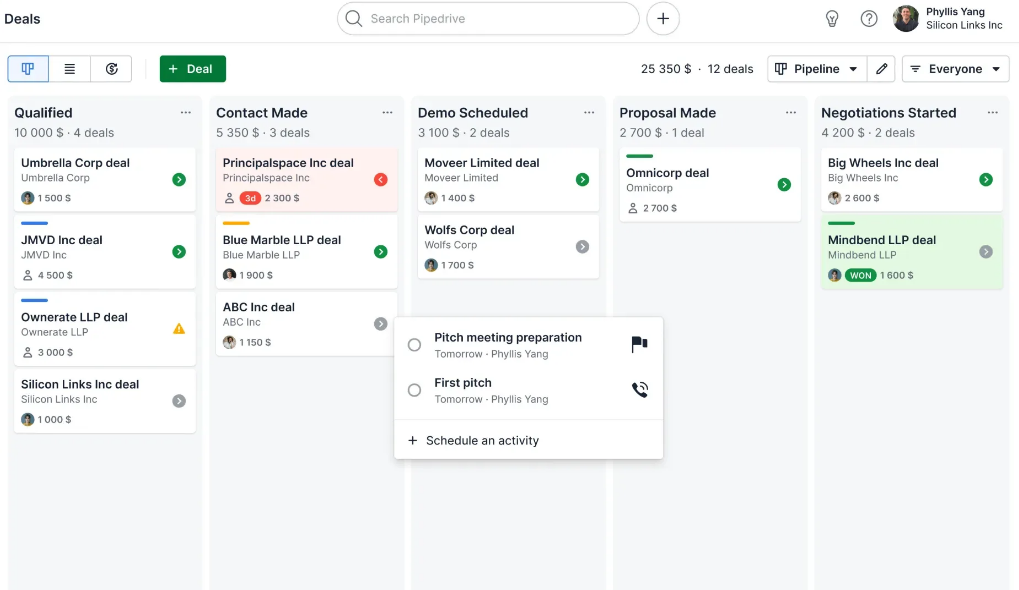
Task: Click the 3d overdue badge on Principalspace
Action: 250,198
